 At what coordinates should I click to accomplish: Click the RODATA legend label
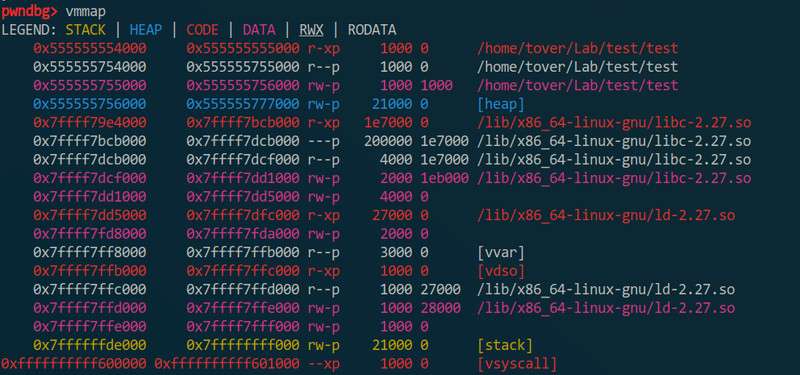(x=372, y=30)
